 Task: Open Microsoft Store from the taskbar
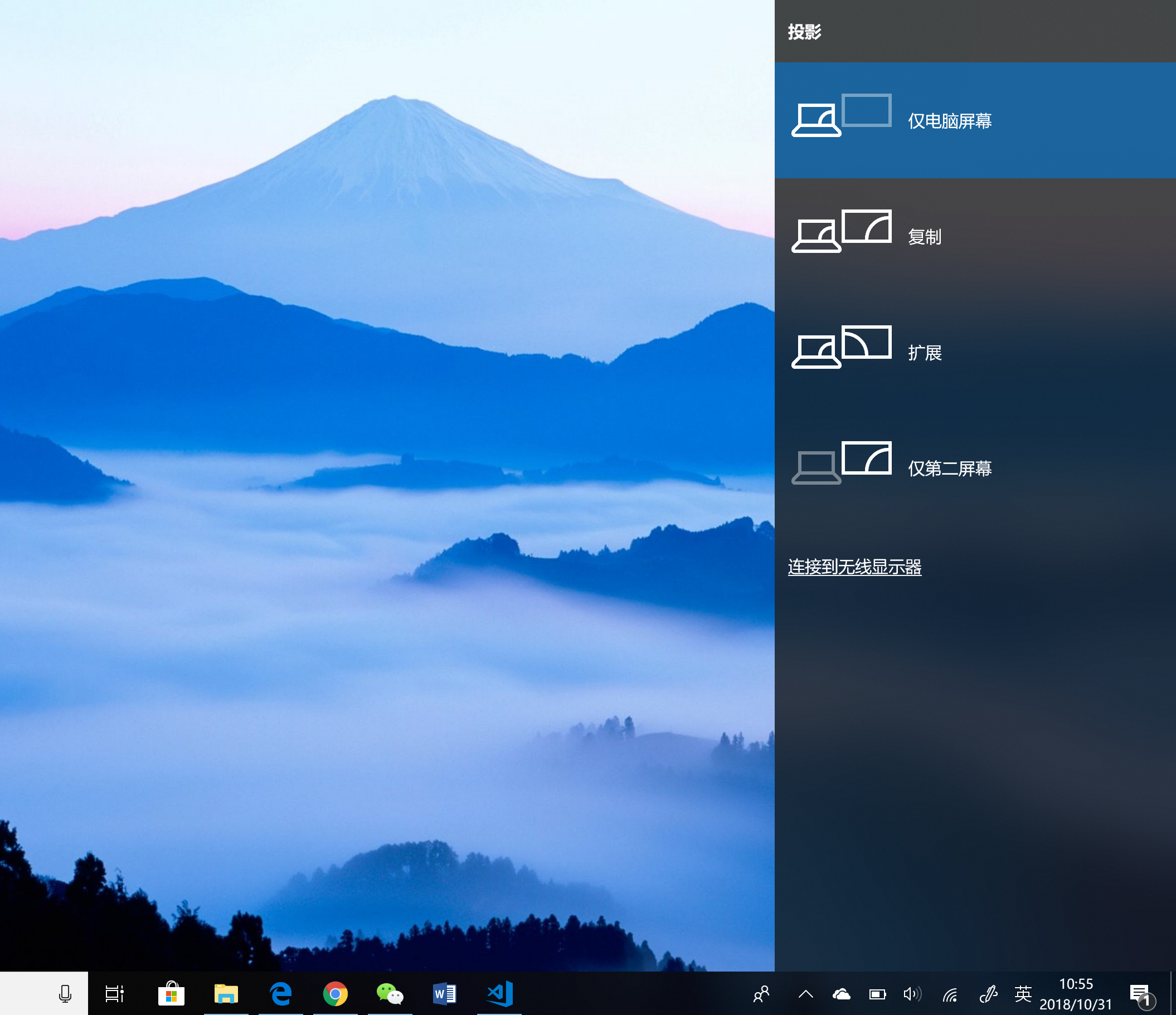coord(171,993)
